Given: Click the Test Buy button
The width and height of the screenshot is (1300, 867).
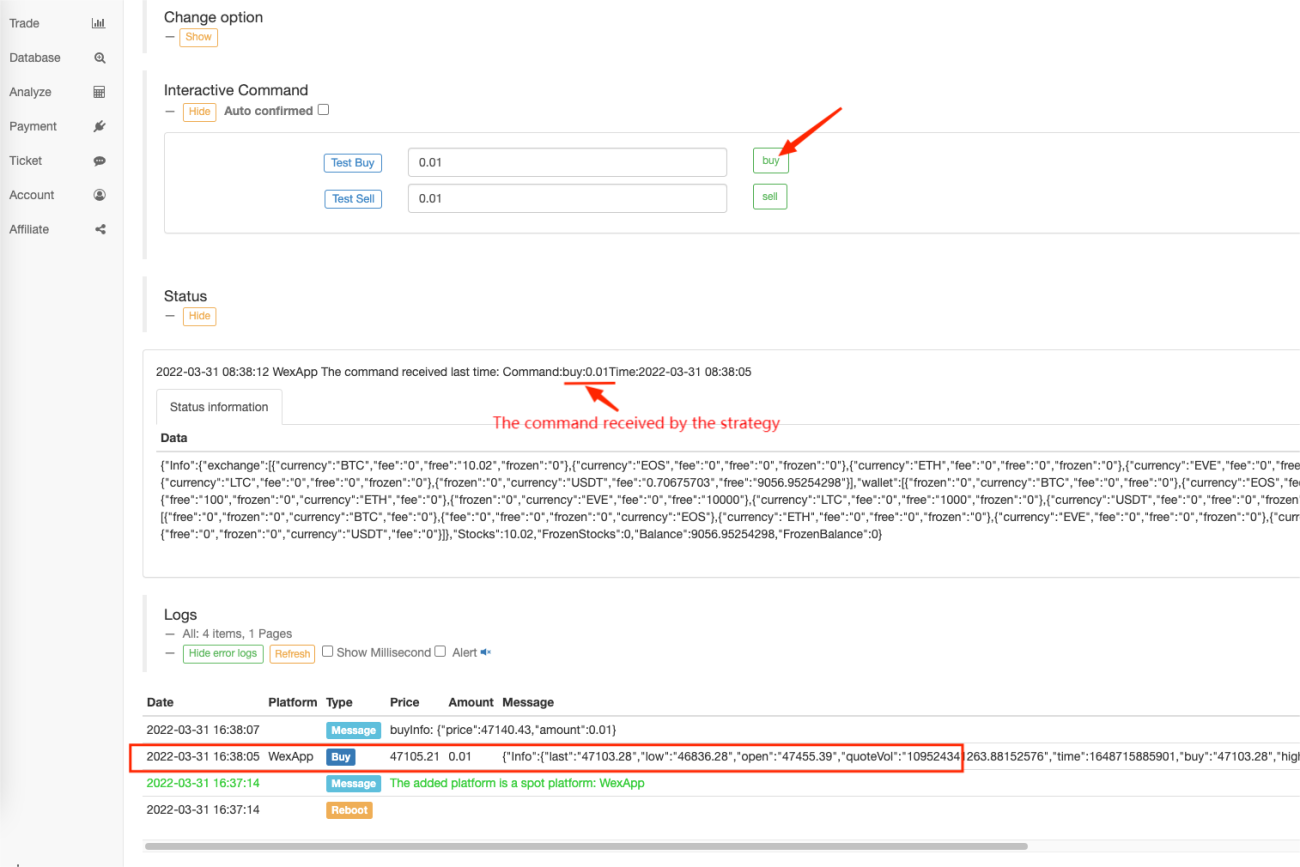Looking at the screenshot, I should [x=352, y=163].
